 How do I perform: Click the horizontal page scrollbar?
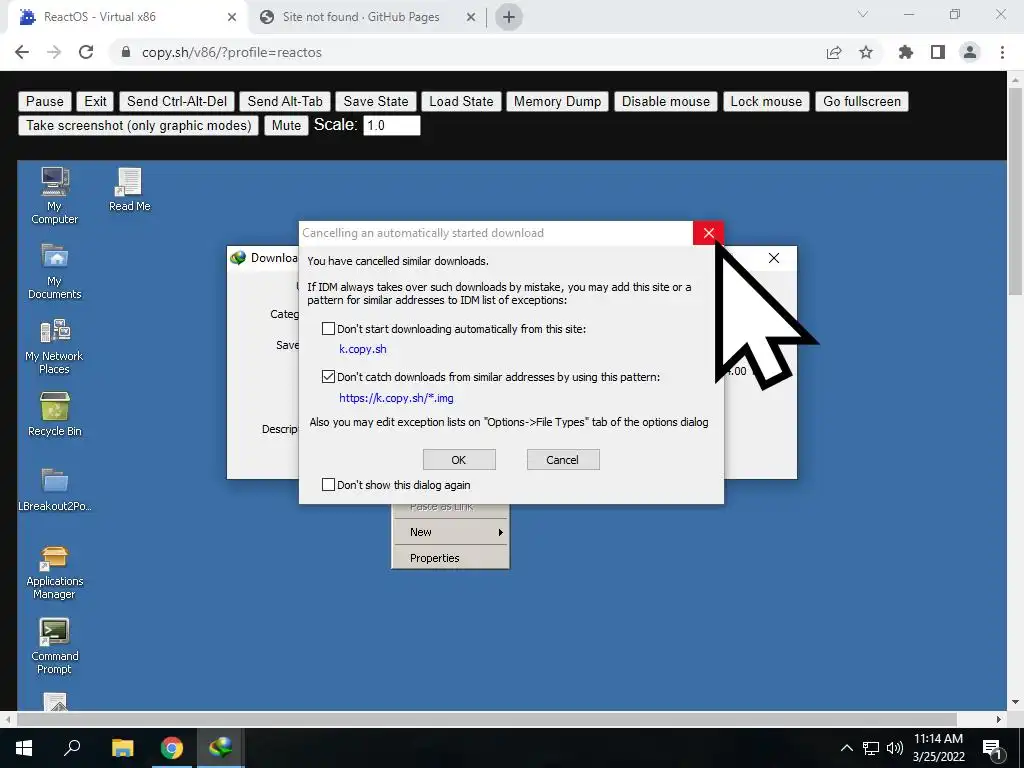(x=486, y=719)
